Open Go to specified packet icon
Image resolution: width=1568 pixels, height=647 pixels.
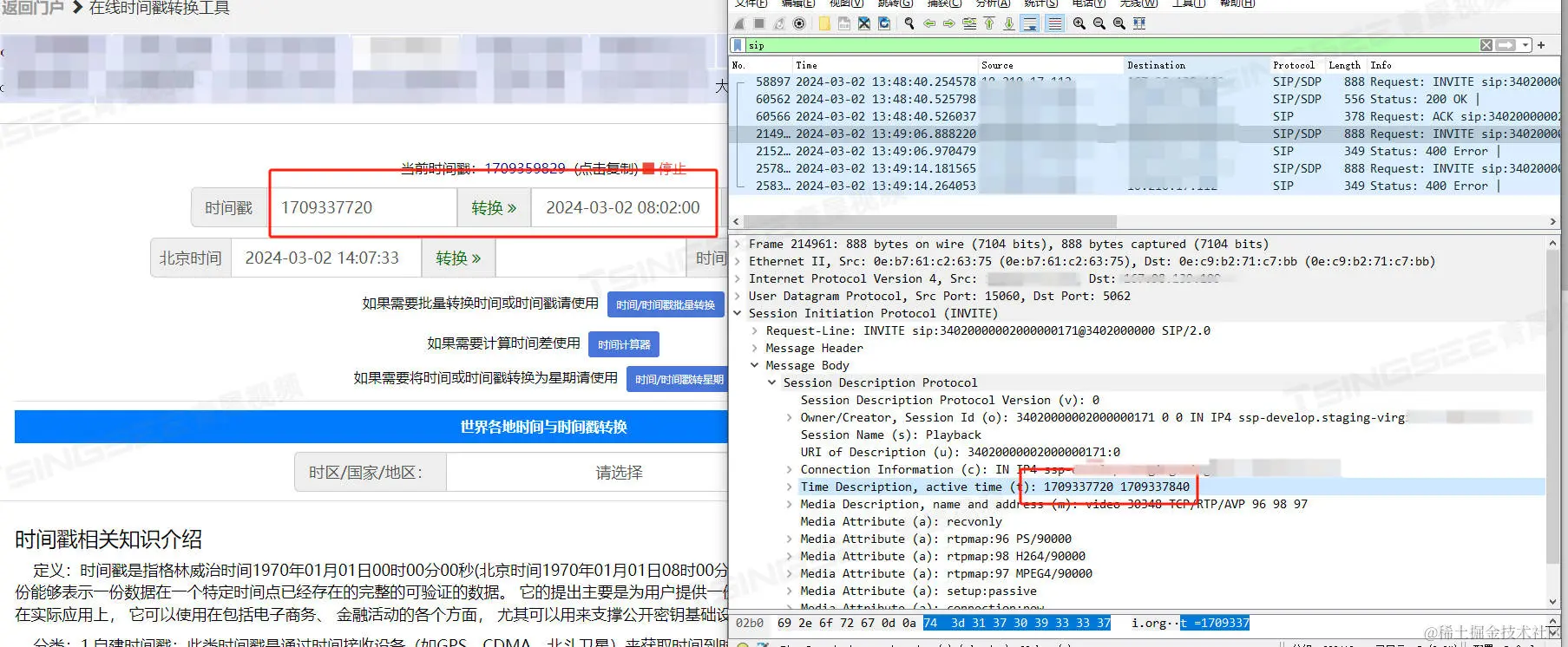[x=969, y=23]
